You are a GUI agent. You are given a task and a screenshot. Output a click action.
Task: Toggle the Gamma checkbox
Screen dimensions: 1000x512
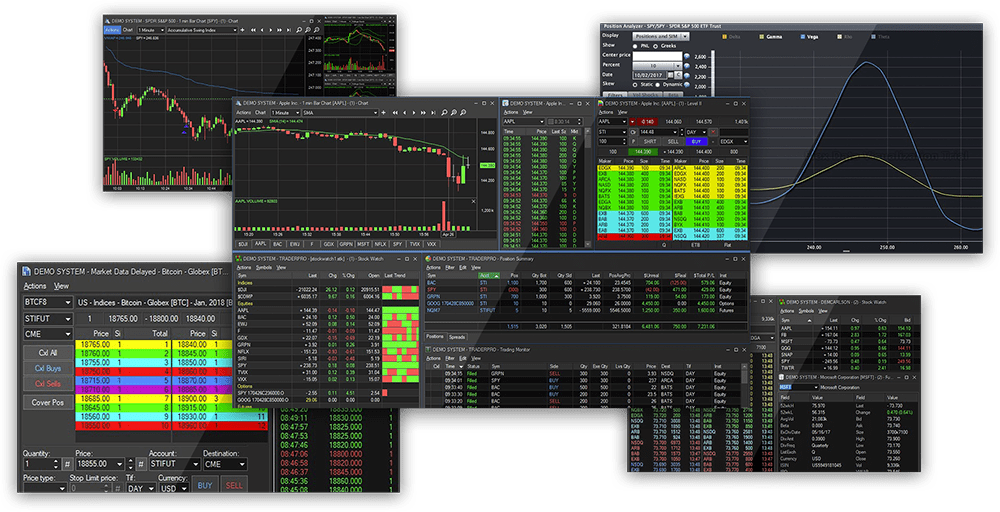point(761,37)
